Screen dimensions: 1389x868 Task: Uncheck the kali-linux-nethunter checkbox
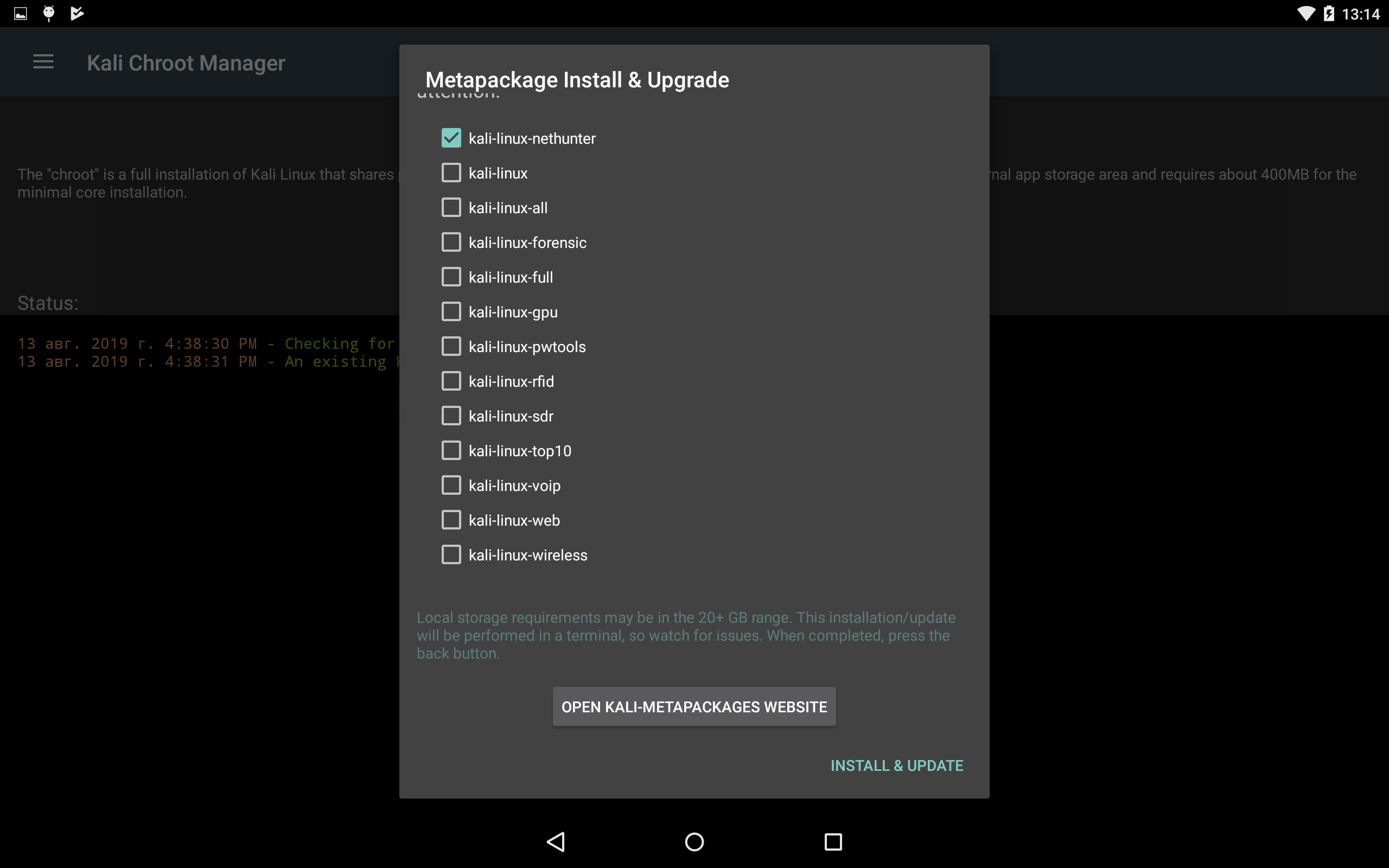(451, 138)
